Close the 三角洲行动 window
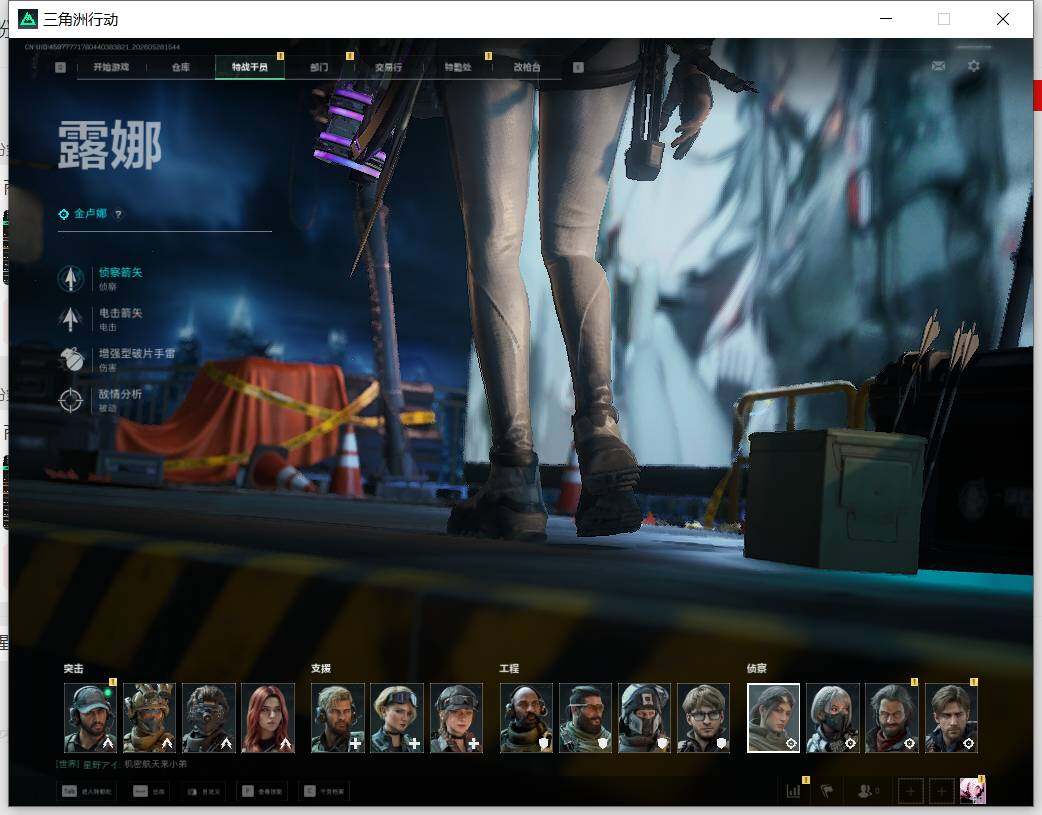The image size is (1042, 815). (x=1003, y=19)
